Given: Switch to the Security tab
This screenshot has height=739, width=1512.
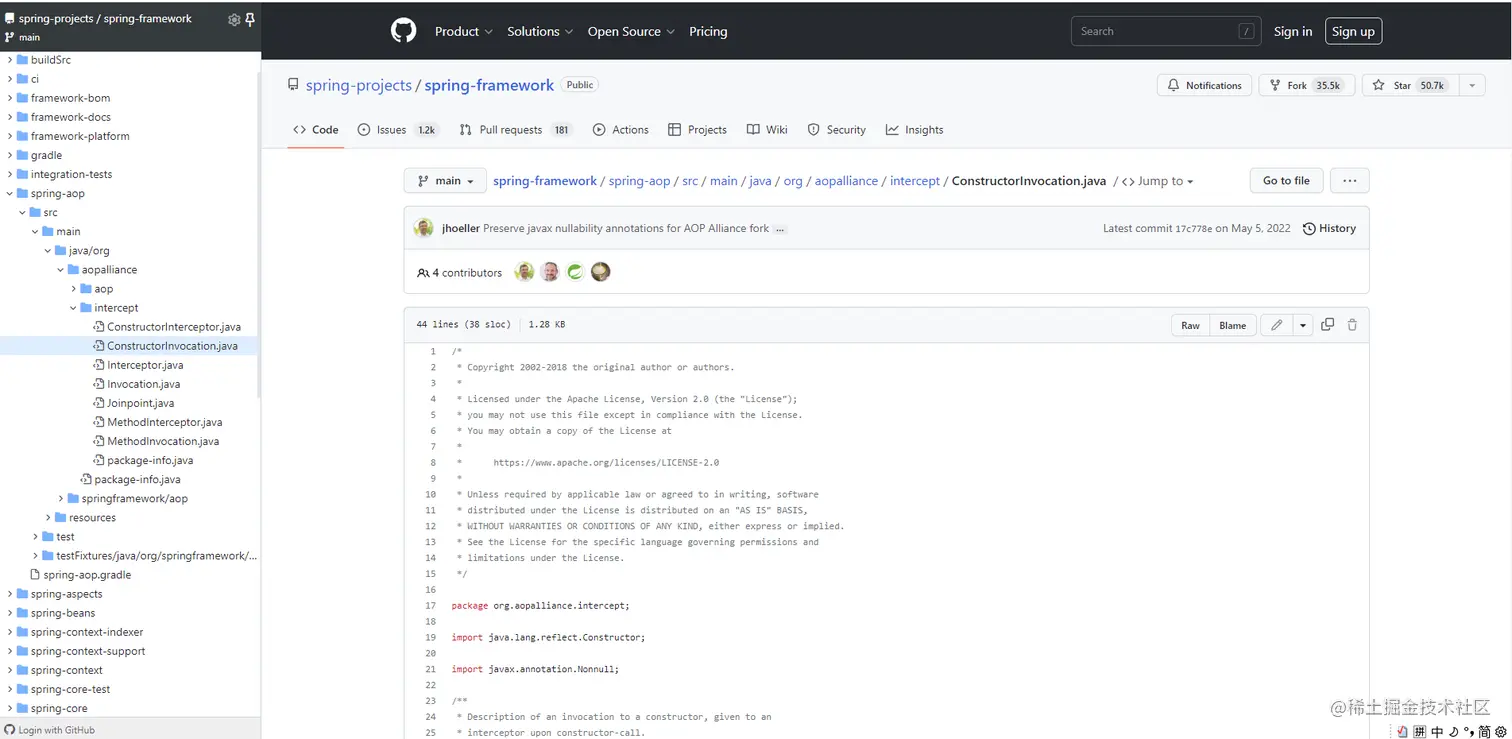Looking at the screenshot, I should [x=836, y=130].
